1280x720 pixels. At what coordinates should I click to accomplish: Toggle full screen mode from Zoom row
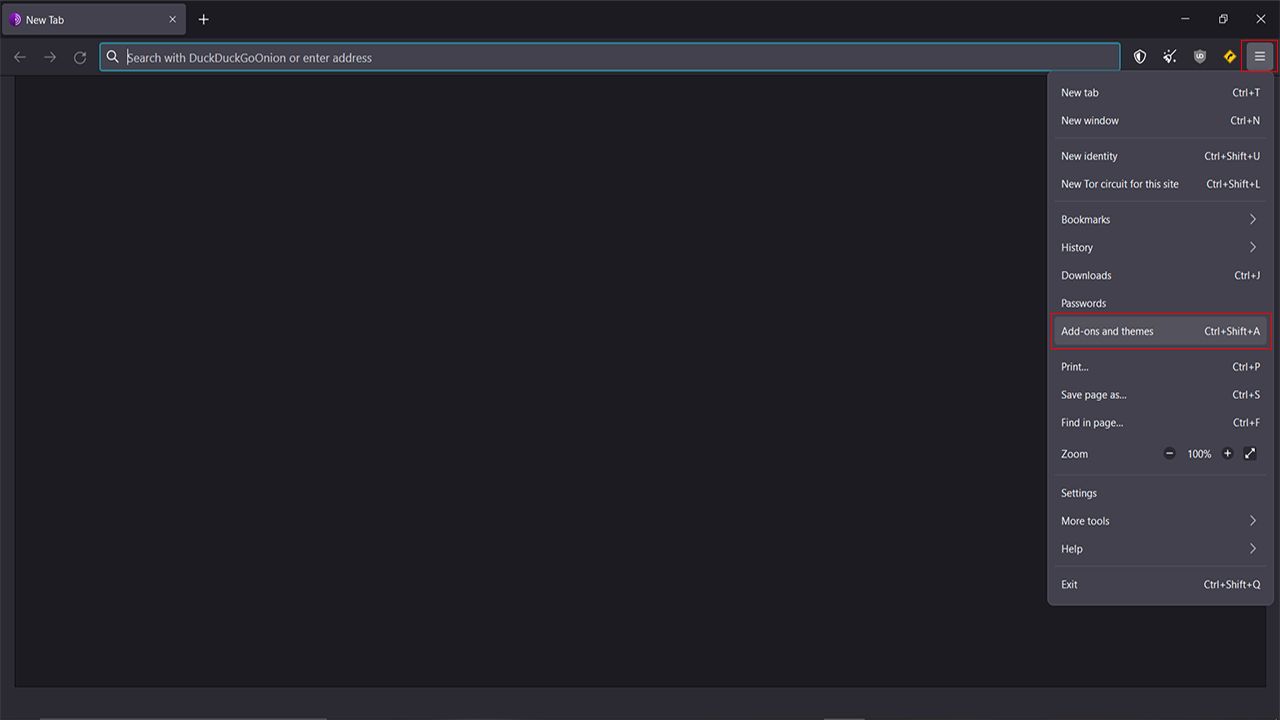1250,454
